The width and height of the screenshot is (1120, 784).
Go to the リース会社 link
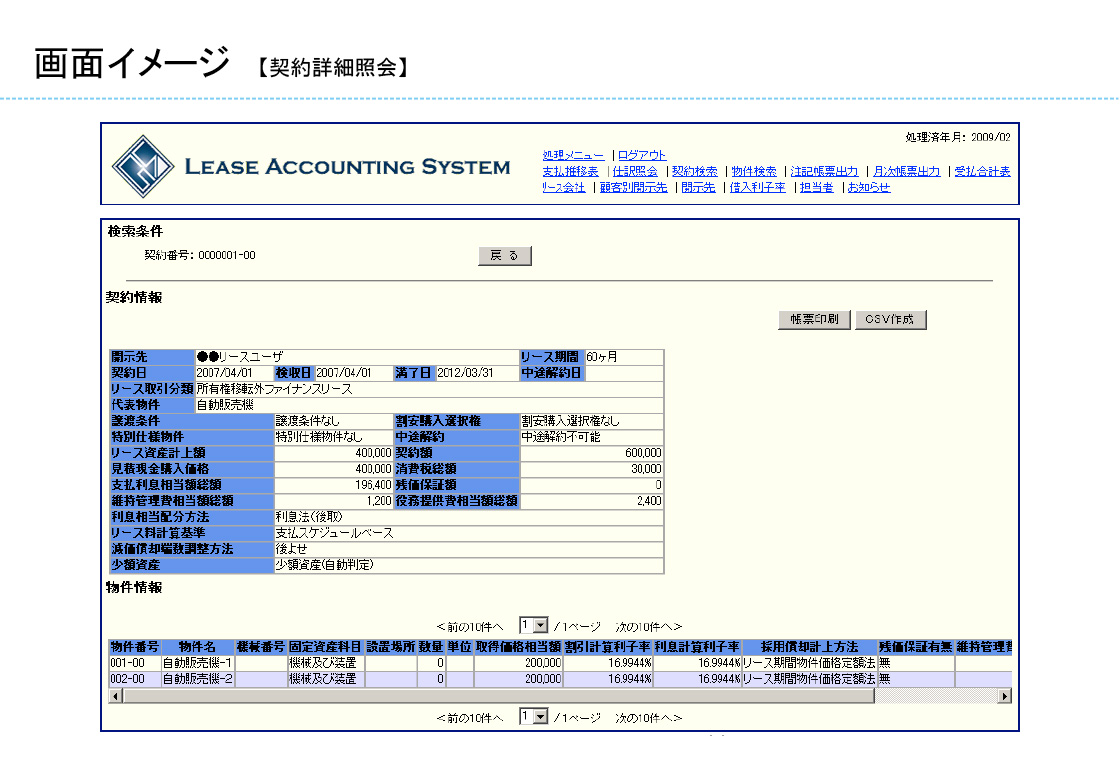(564, 187)
